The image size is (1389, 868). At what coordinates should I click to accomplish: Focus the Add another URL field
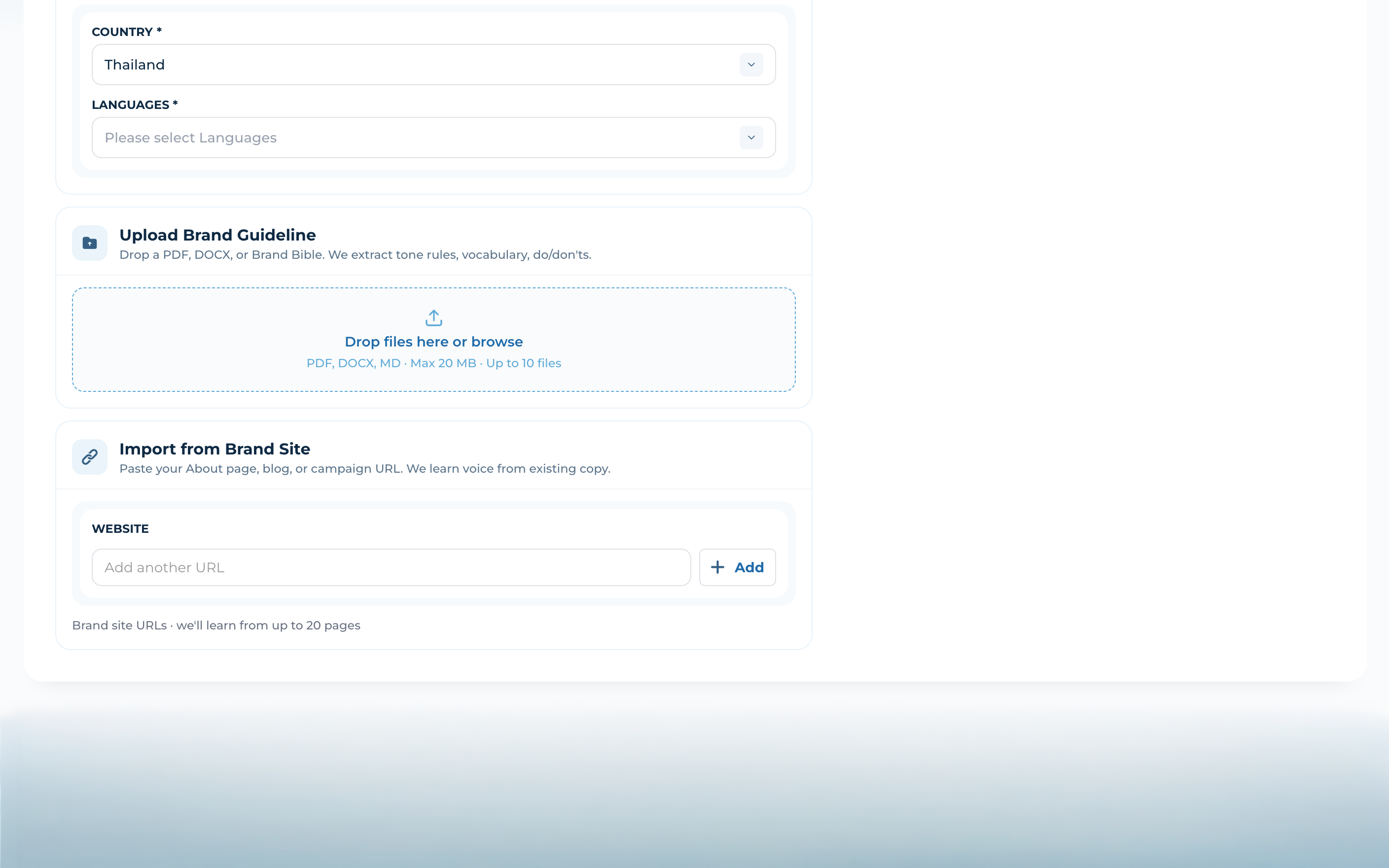point(391,567)
